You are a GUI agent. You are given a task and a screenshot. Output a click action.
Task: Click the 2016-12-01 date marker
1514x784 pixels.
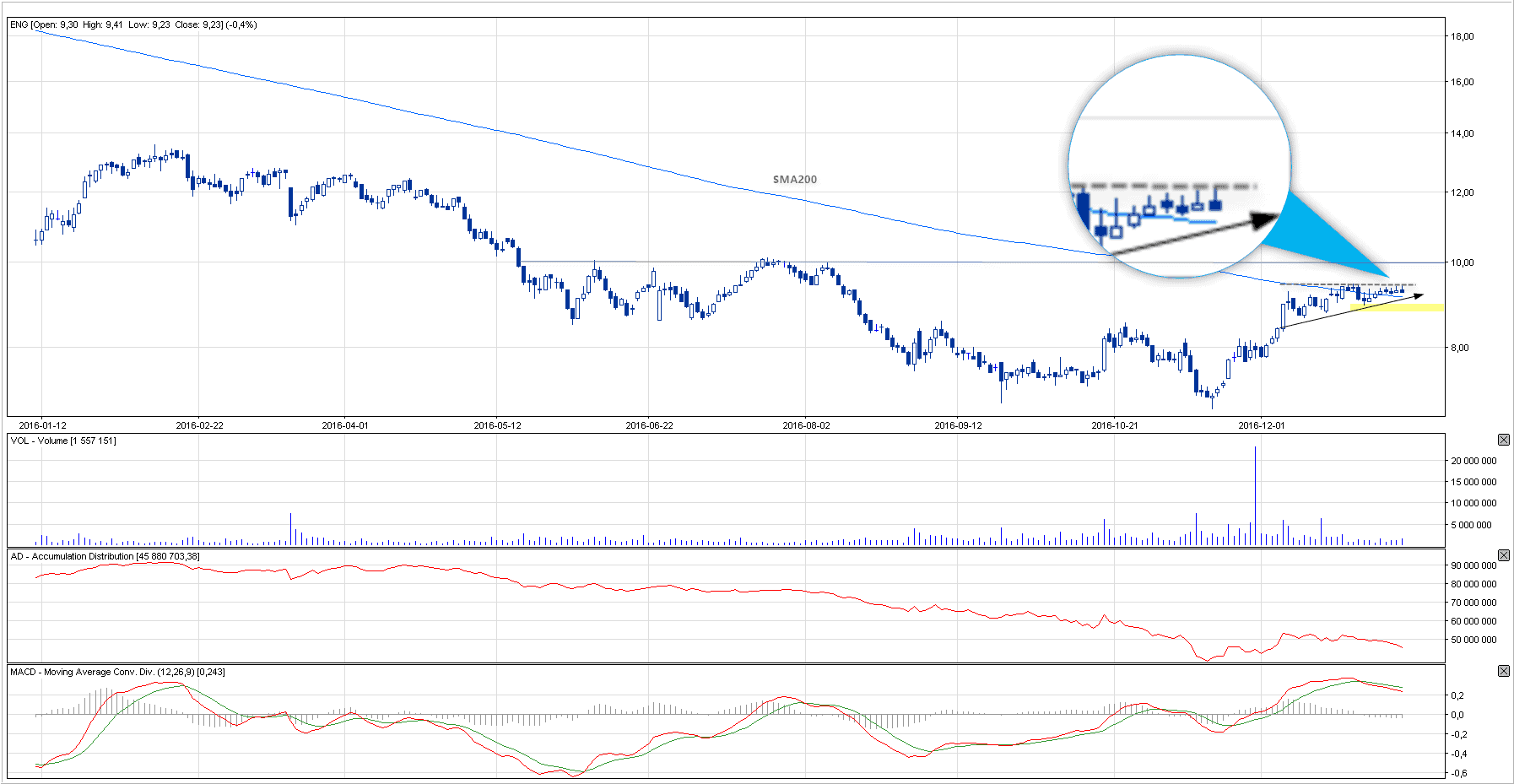point(1261,425)
